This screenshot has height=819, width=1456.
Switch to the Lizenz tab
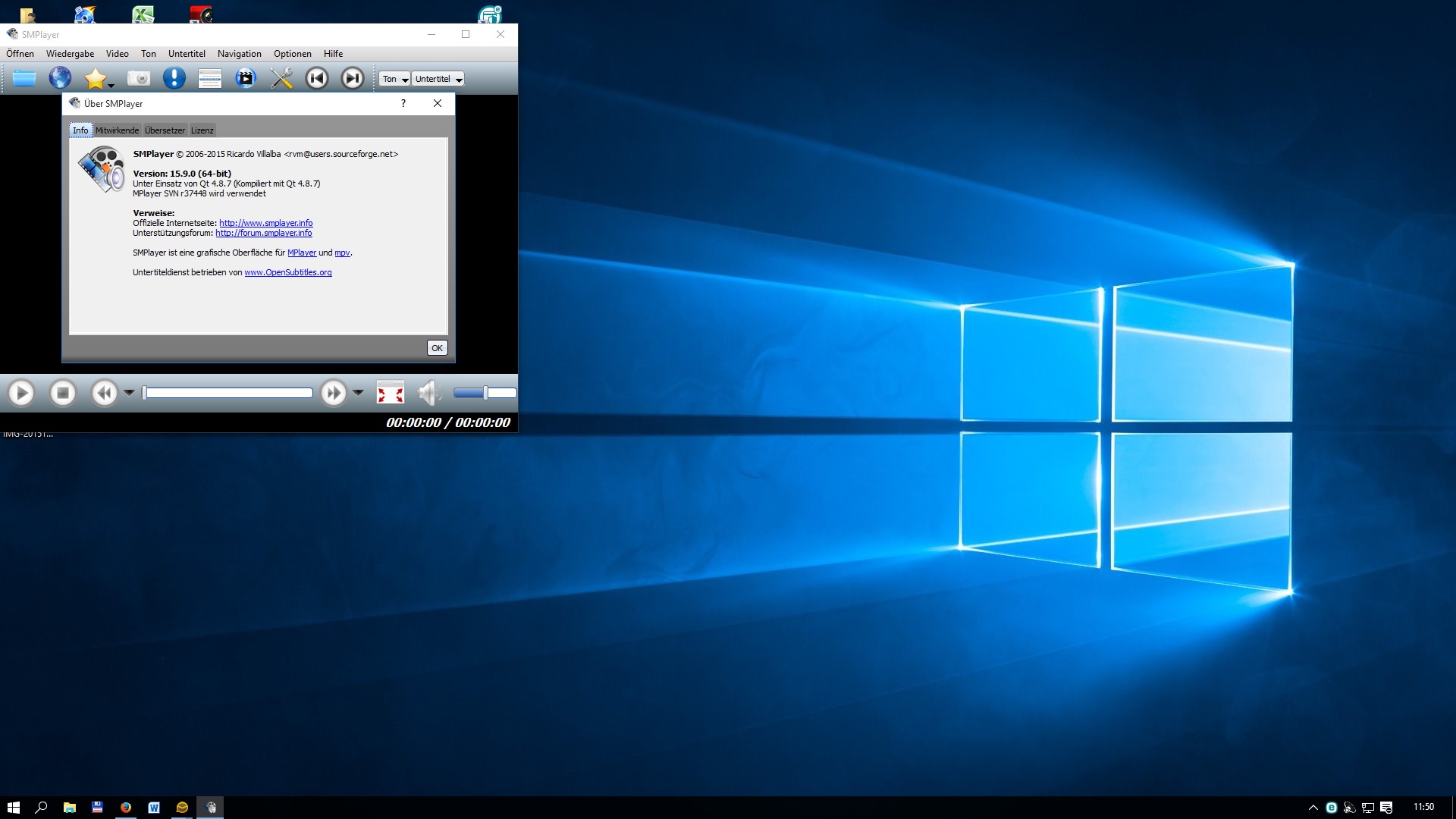click(x=202, y=130)
